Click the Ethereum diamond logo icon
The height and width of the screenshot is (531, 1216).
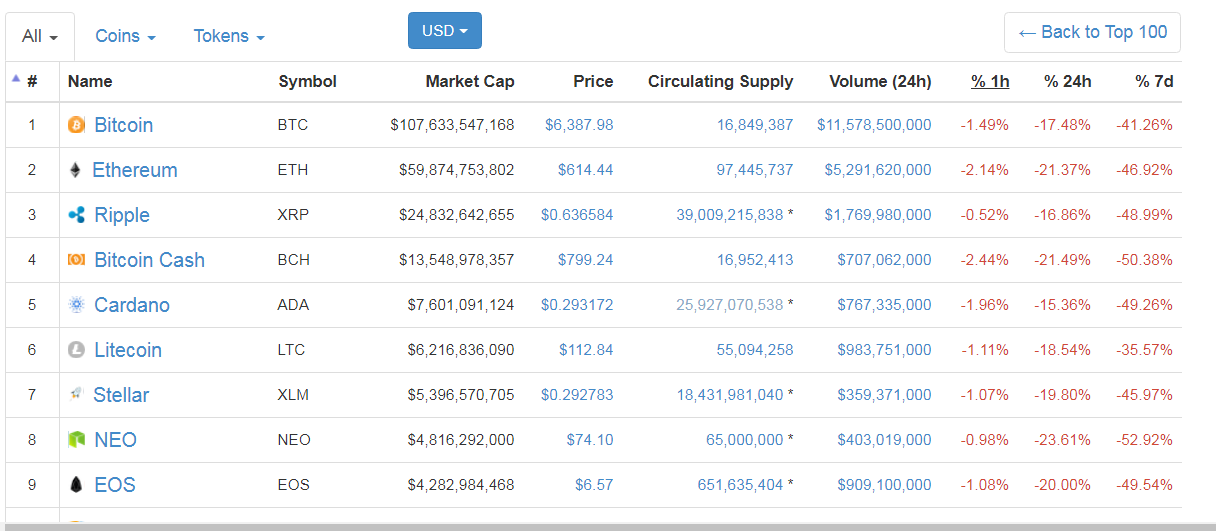75,170
